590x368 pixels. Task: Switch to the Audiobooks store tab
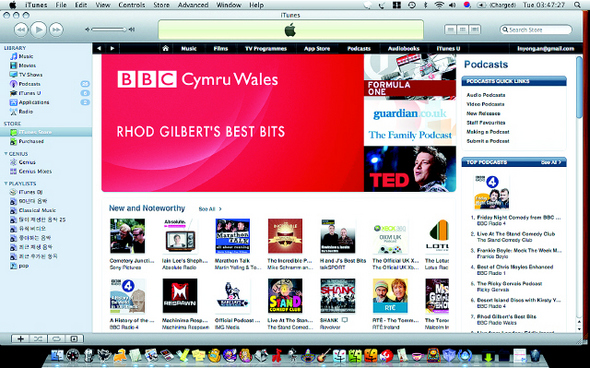coord(403,49)
